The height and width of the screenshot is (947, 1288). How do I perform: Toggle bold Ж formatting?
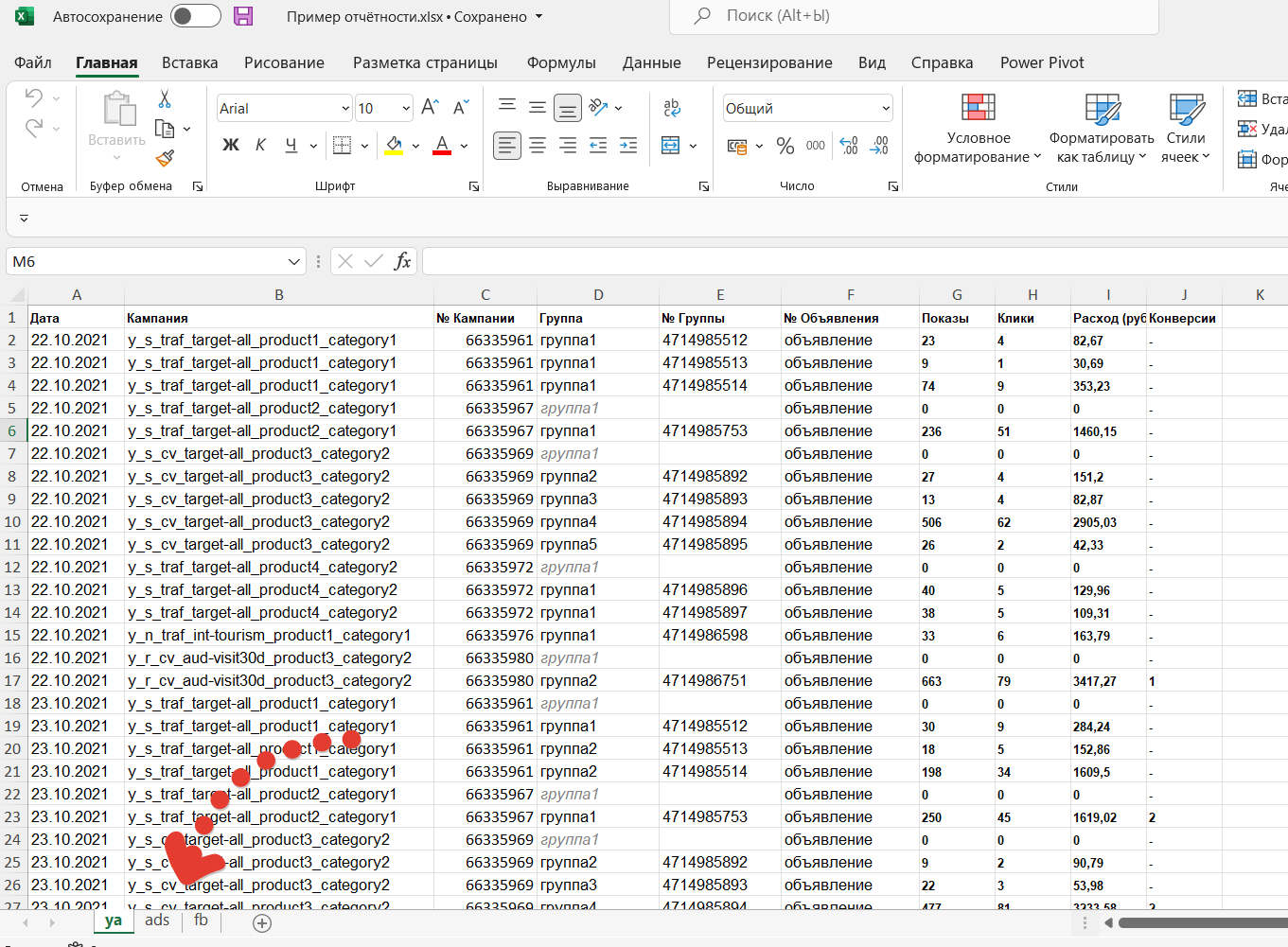coord(231,146)
